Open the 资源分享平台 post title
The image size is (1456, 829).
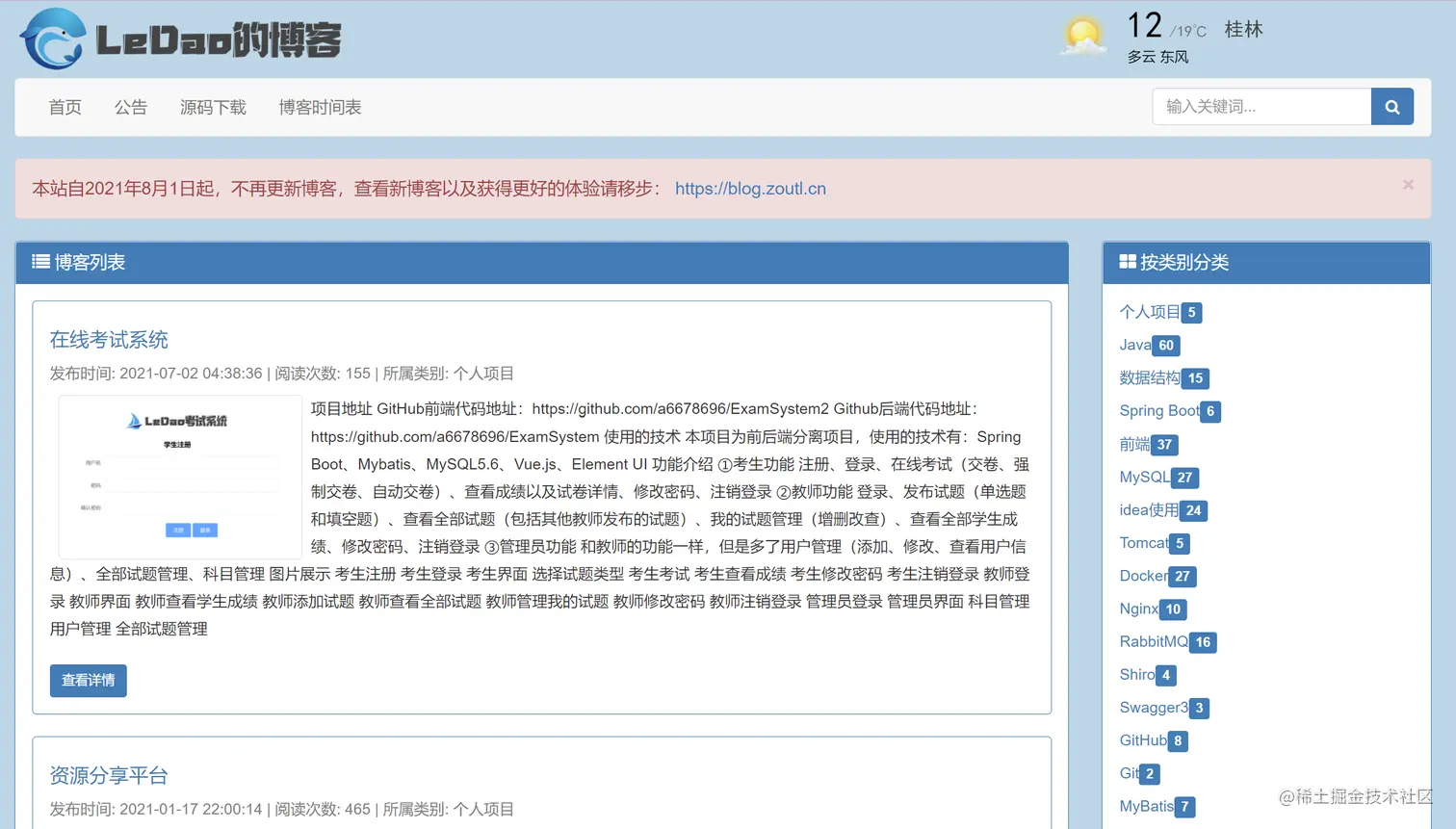pyautogui.click(x=109, y=776)
